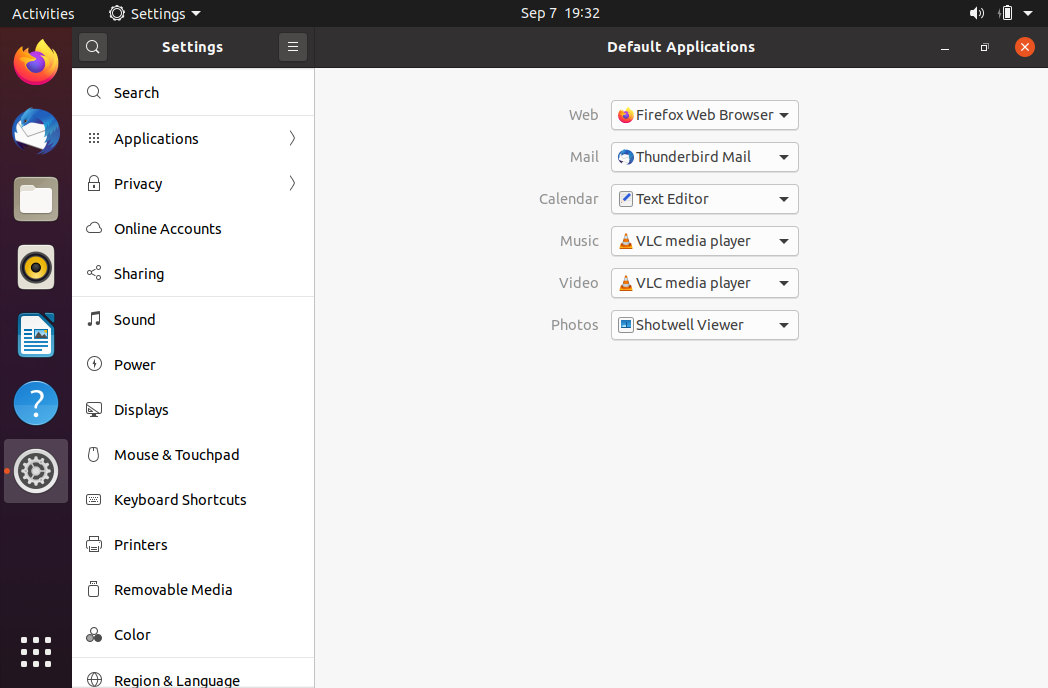Select Mouse & Touchpad settings
Viewport: 1048px width, 688px height.
pos(192,455)
